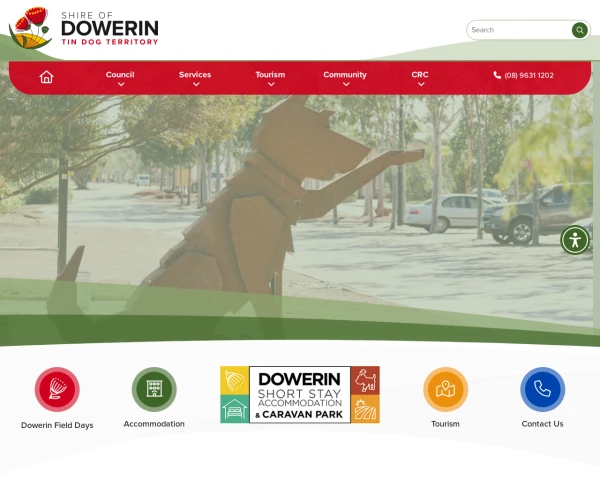Image resolution: width=600 pixels, height=480 pixels.
Task: Open the orange Tourism map icon
Action: (445, 389)
